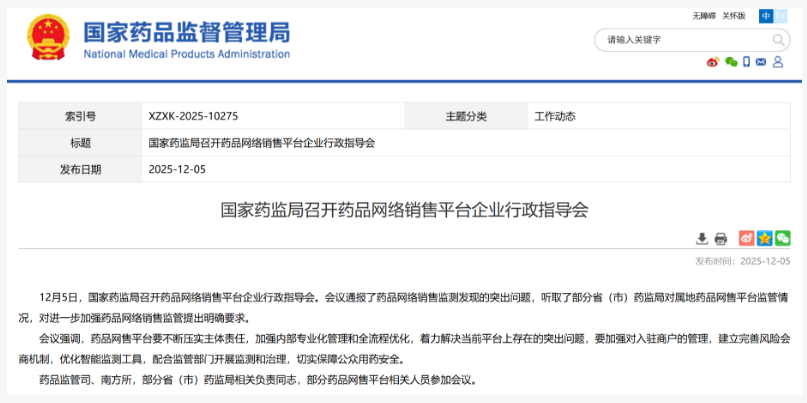Click the index number XZXK-2025-10275
This screenshot has width=807, height=403.
click(193, 116)
